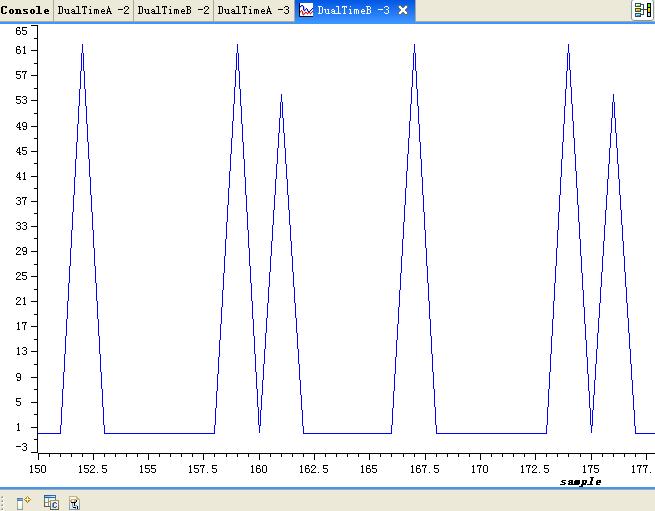
Task: Click the dotted bottom bar drag handle
Action: [2, 502]
